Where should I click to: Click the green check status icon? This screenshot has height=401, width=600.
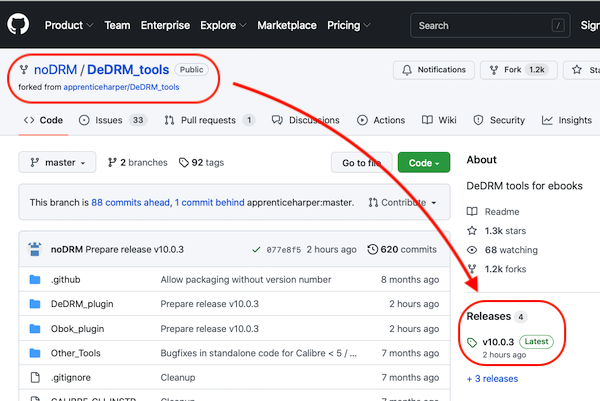(256, 250)
